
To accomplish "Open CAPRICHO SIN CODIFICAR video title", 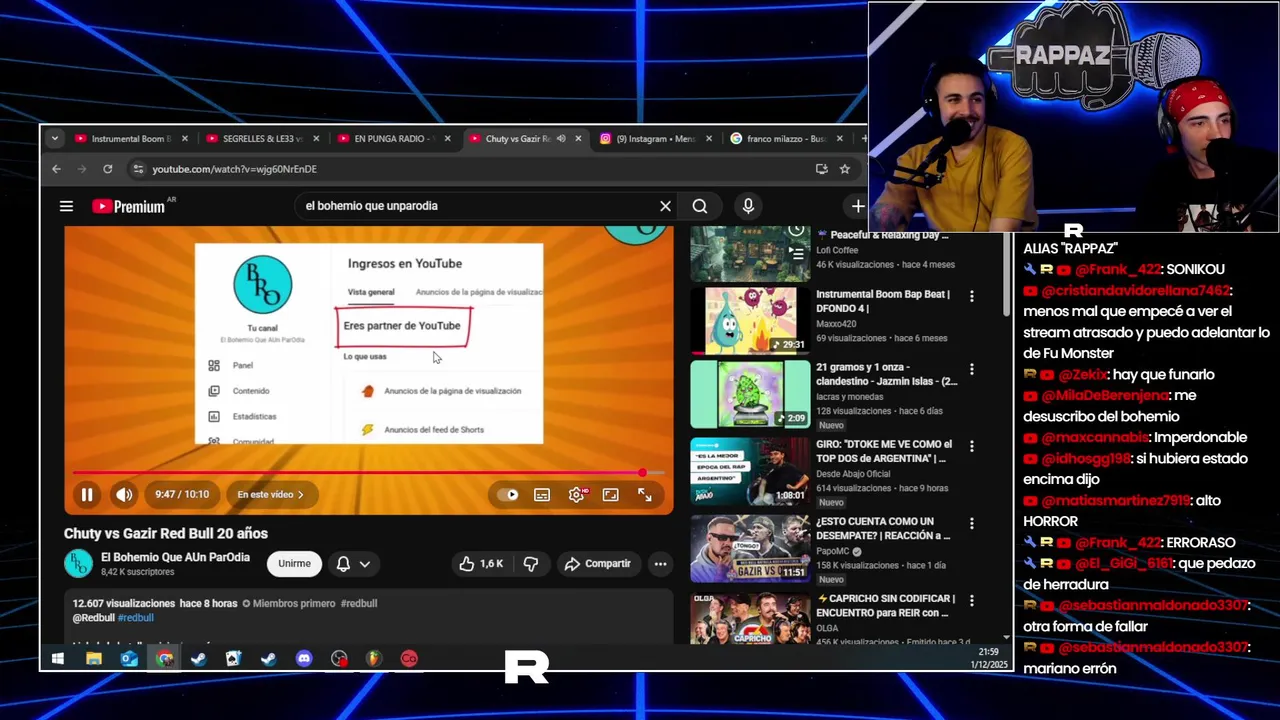I will 883,605.
